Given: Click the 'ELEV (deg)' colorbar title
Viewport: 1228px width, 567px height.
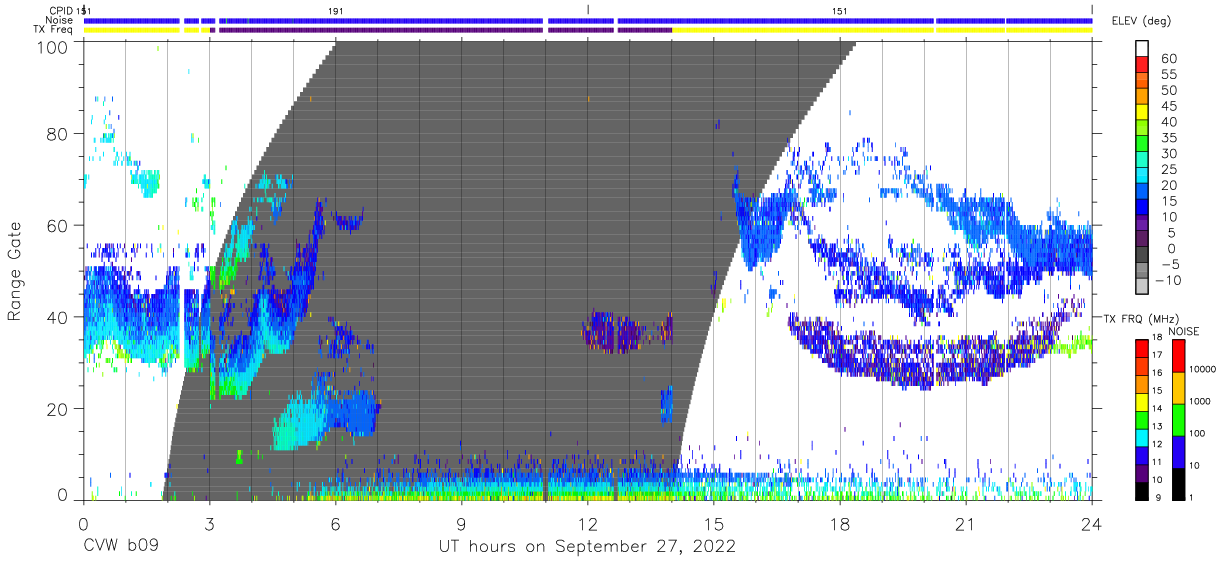Looking at the screenshot, I should 1140,20.
